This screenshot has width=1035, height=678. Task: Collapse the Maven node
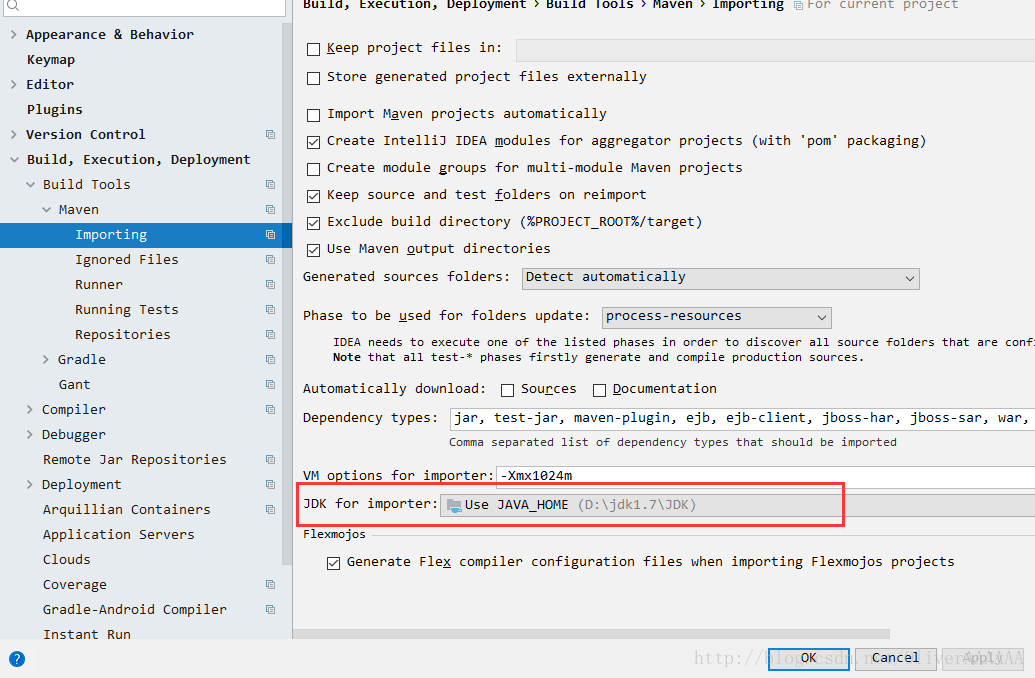pyautogui.click(x=46, y=210)
